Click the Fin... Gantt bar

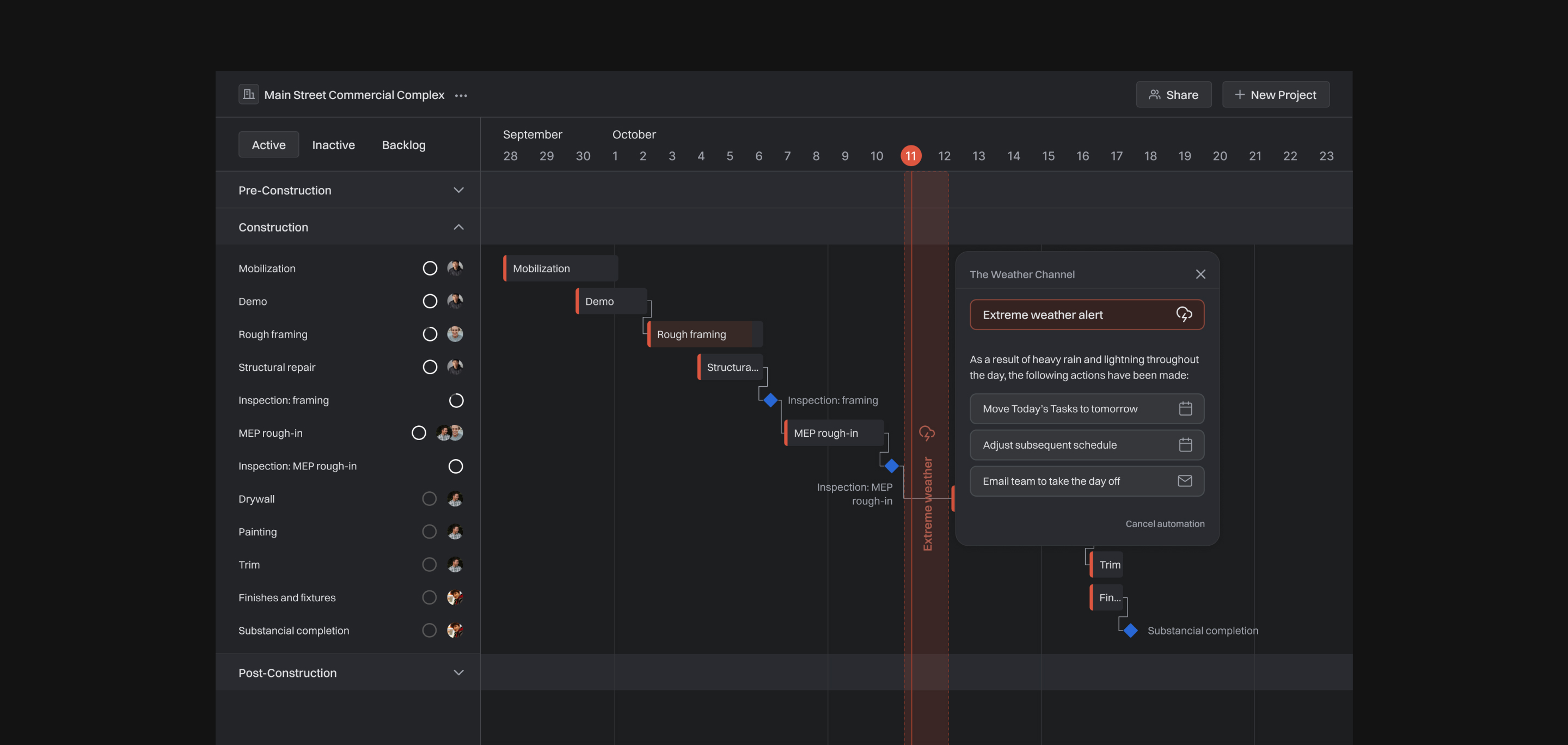click(1107, 597)
